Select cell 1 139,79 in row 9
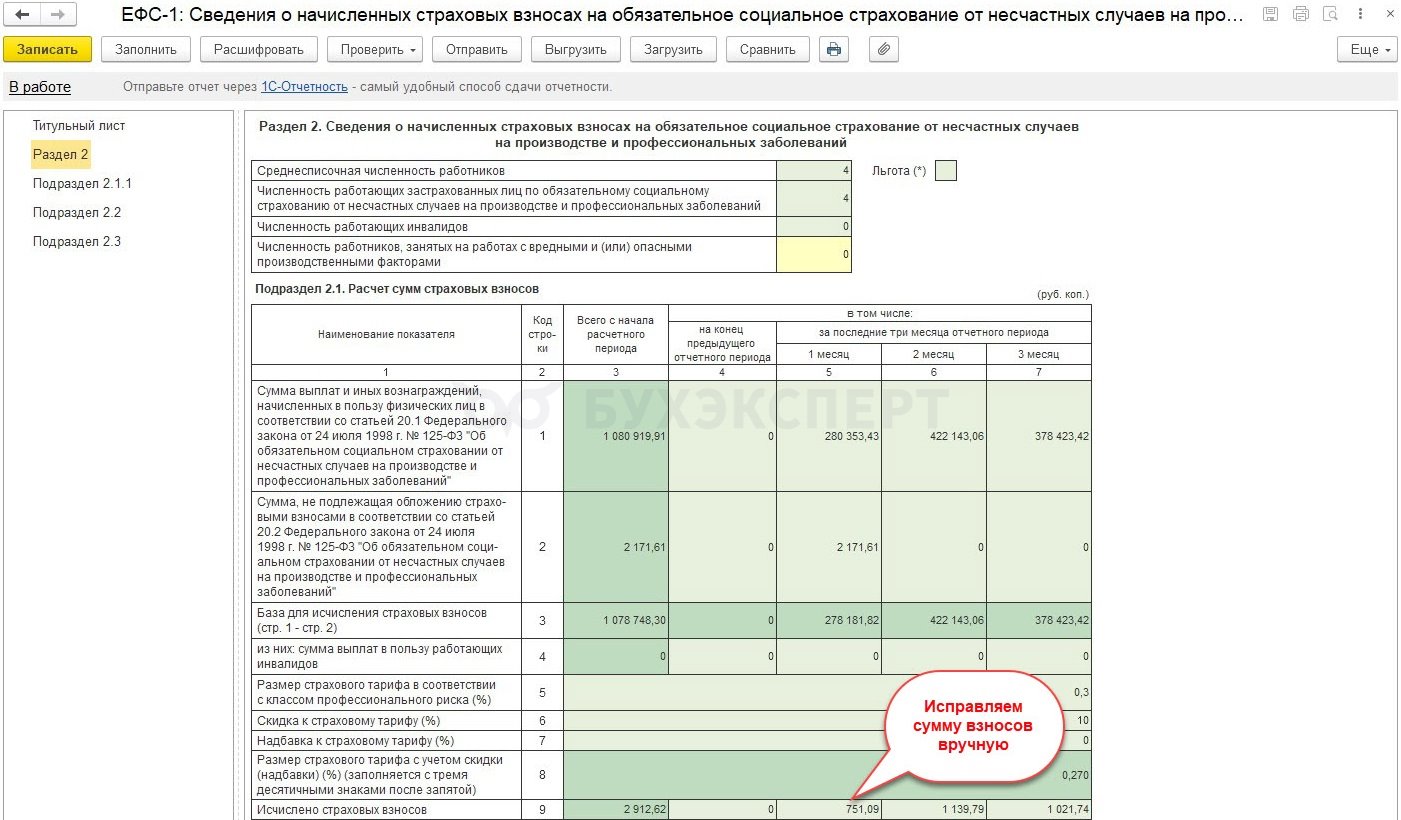 [x=934, y=810]
